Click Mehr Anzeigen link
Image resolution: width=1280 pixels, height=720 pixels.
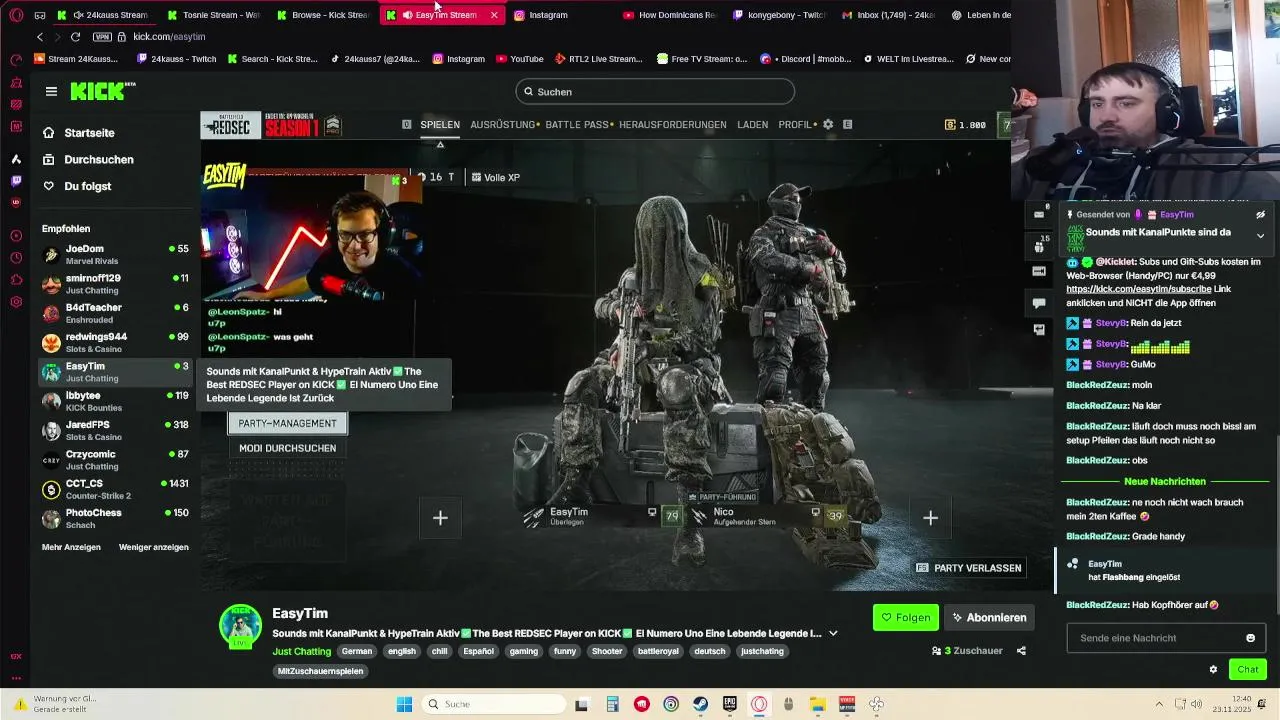pyautogui.click(x=71, y=547)
